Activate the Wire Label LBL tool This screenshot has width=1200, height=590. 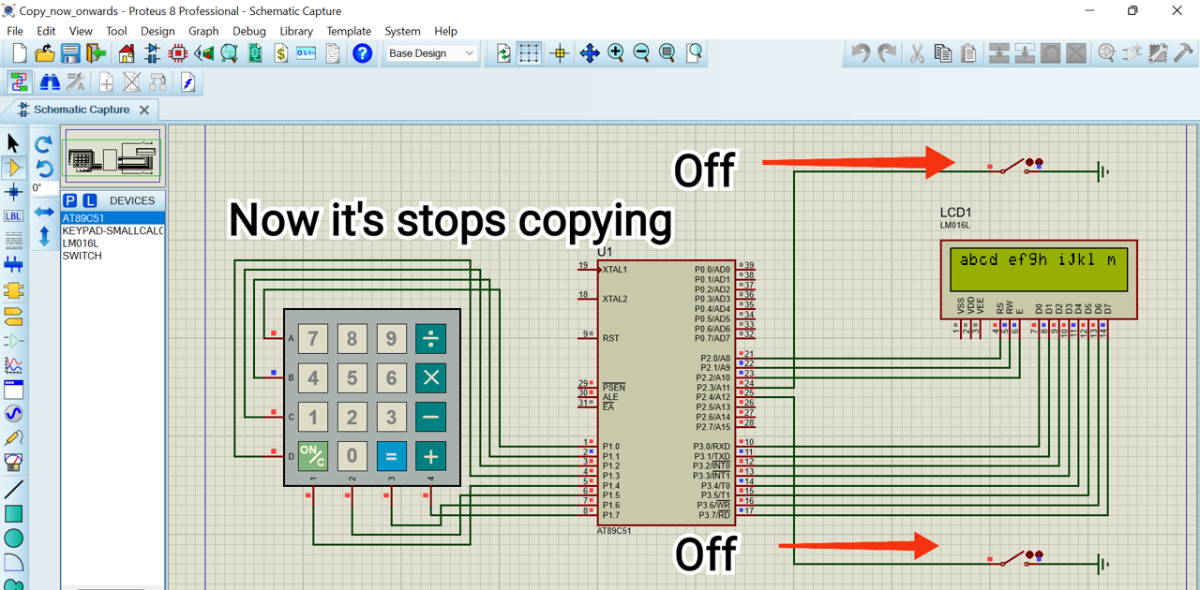point(14,216)
